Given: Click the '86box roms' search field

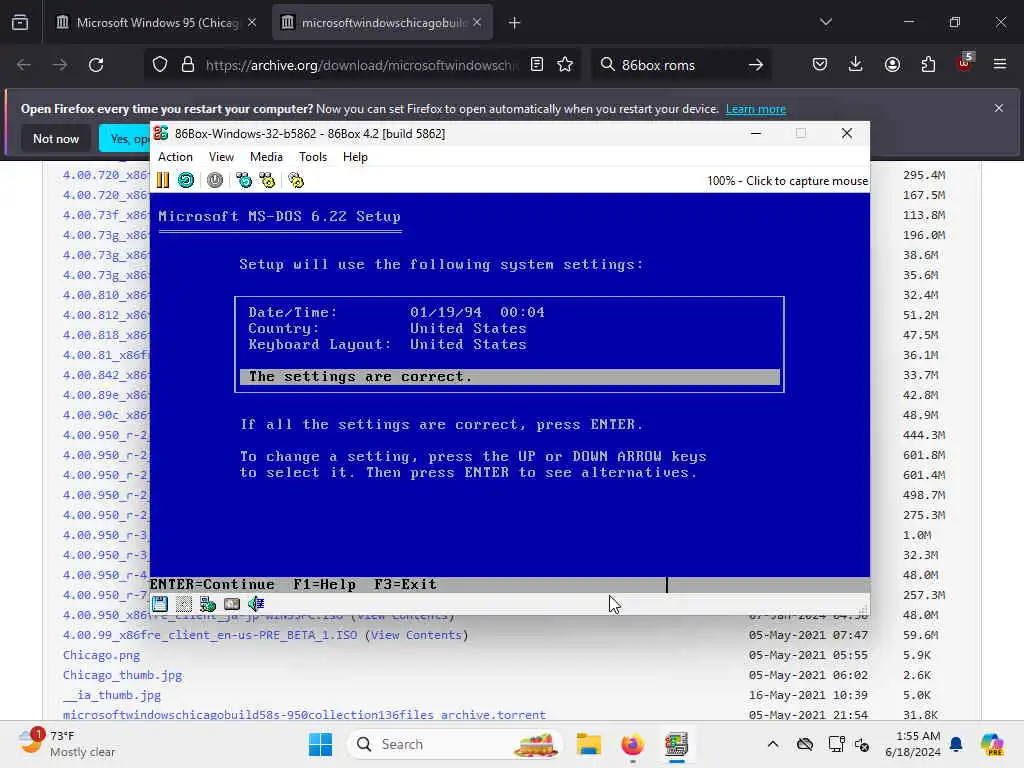Looking at the screenshot, I should click(x=679, y=65).
